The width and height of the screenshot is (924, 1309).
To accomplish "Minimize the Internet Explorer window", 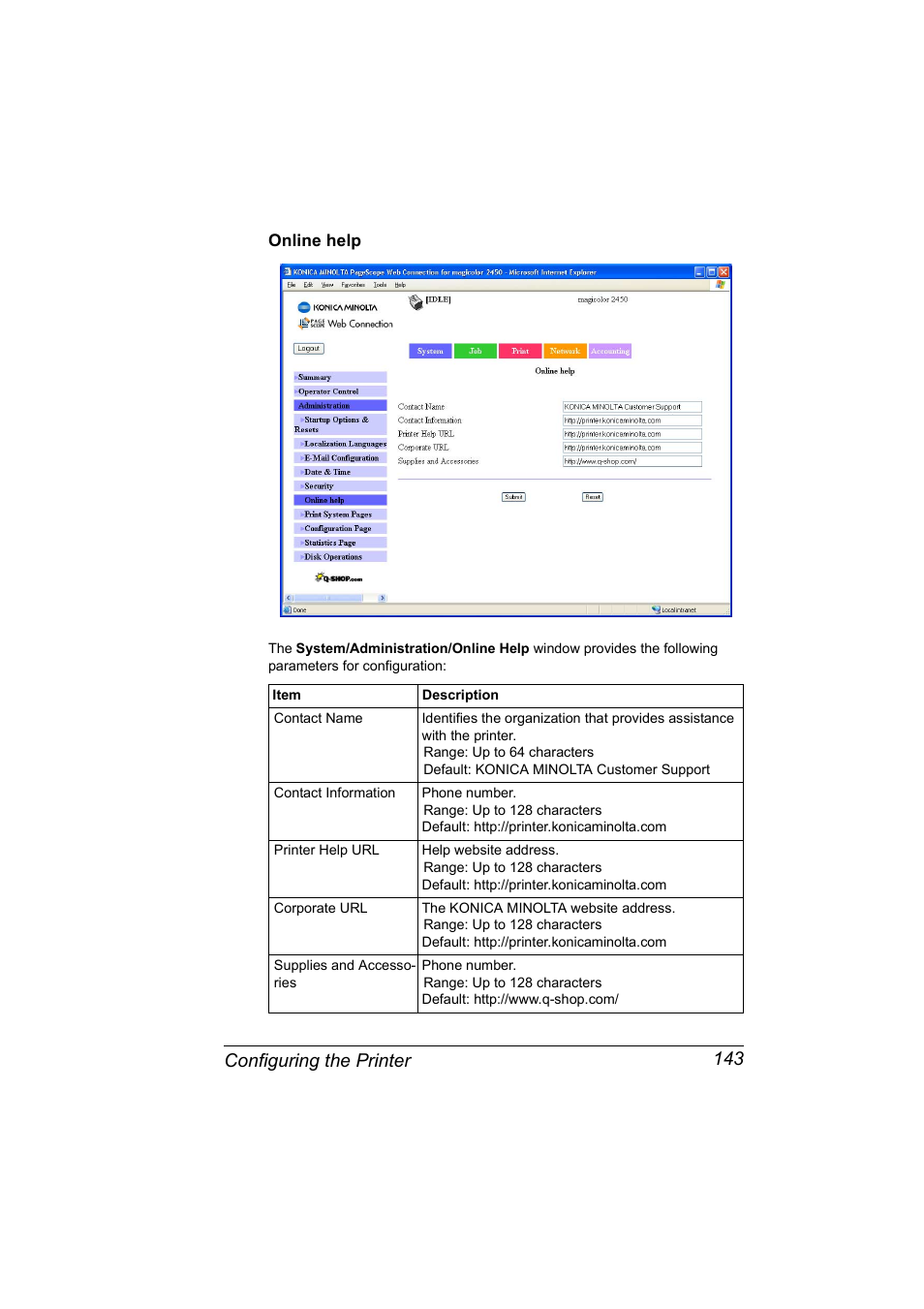I will (x=699, y=272).
